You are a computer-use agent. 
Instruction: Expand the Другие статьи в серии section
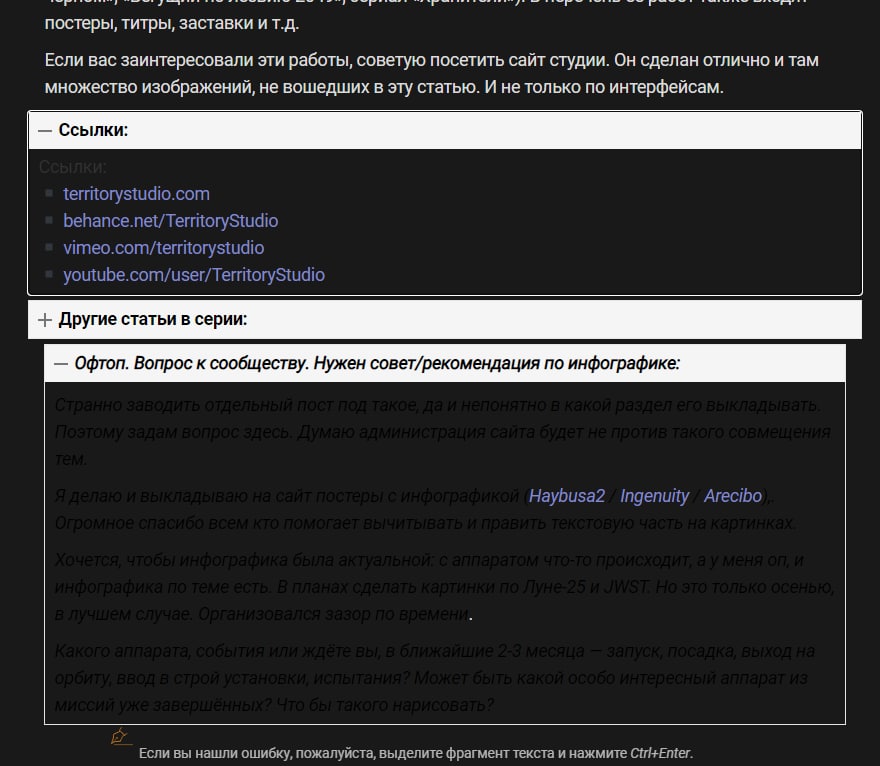pyautogui.click(x=444, y=319)
